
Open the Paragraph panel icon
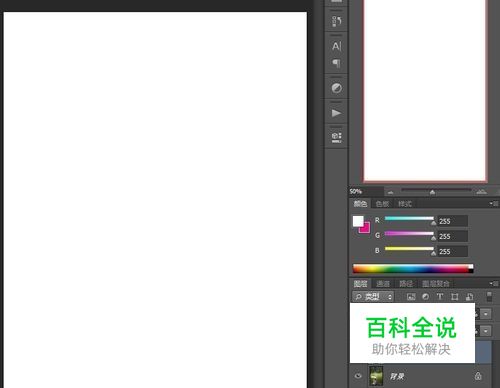(x=336, y=63)
